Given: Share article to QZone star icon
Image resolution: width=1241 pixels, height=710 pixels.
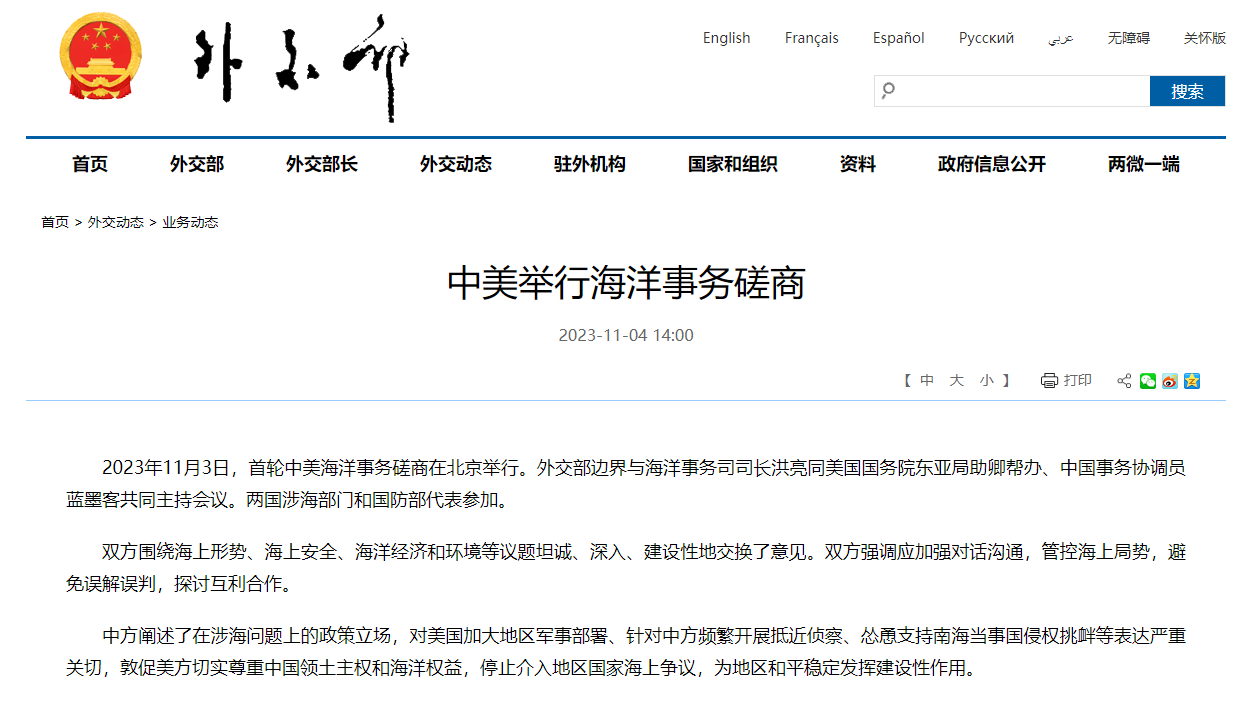Looking at the screenshot, I should [x=1191, y=381].
